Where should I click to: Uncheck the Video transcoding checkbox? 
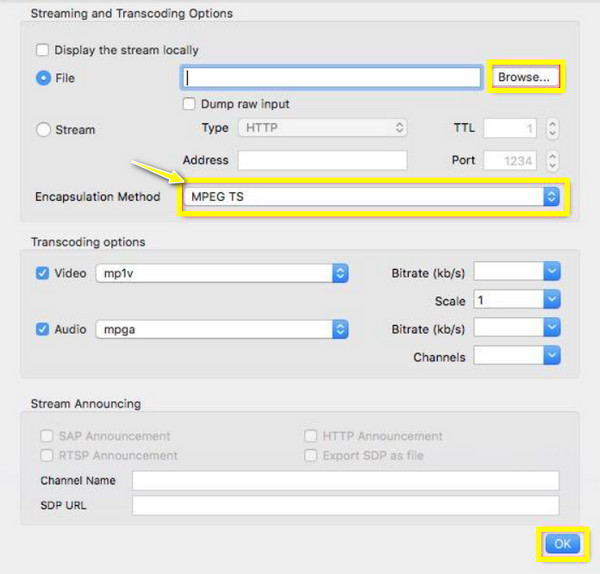coord(42,273)
